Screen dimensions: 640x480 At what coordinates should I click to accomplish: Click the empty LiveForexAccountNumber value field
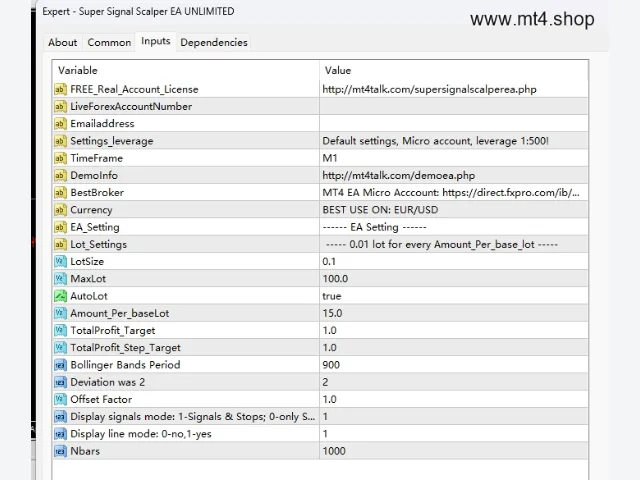pos(454,106)
